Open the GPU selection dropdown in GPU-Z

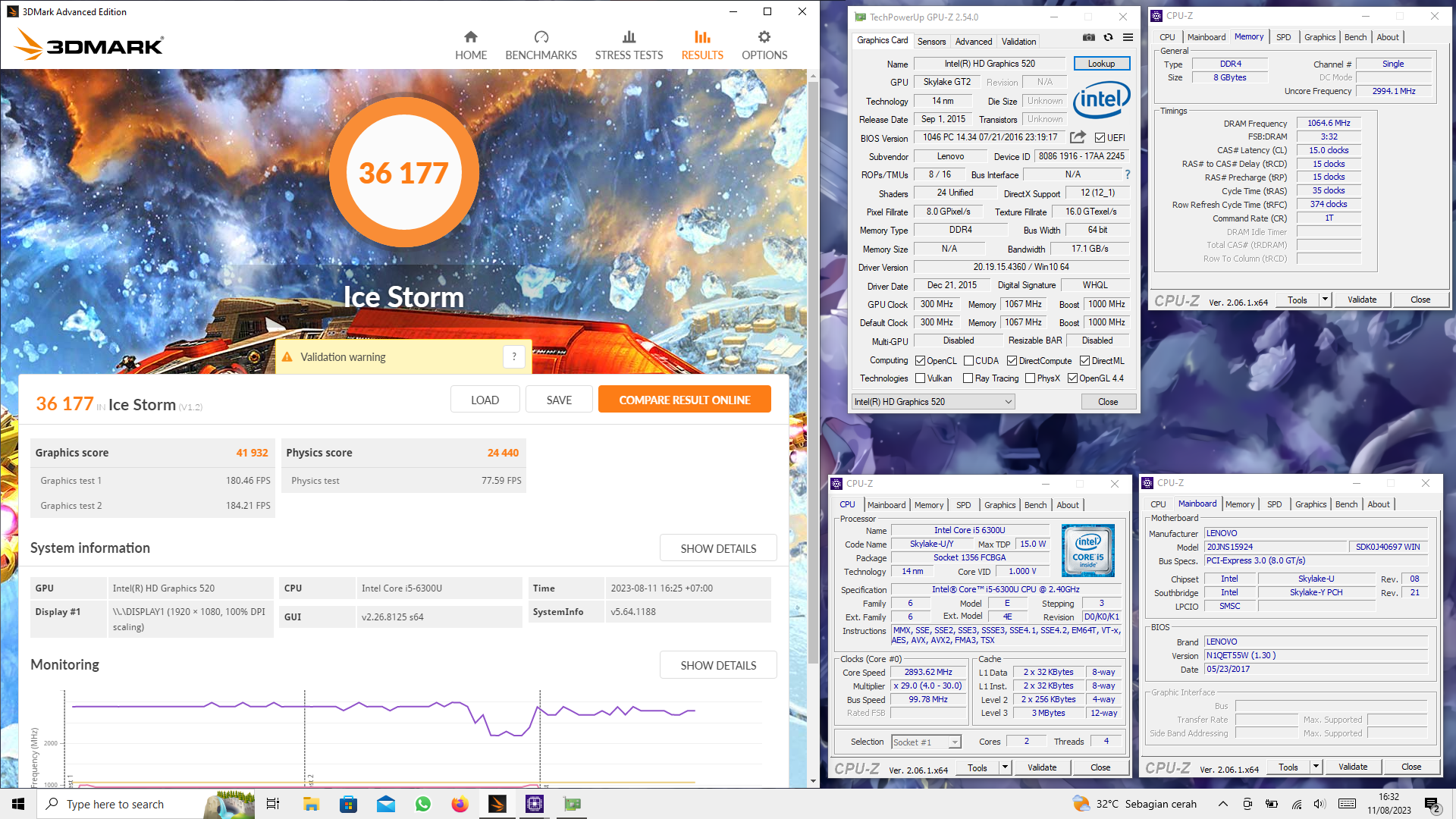[934, 402]
